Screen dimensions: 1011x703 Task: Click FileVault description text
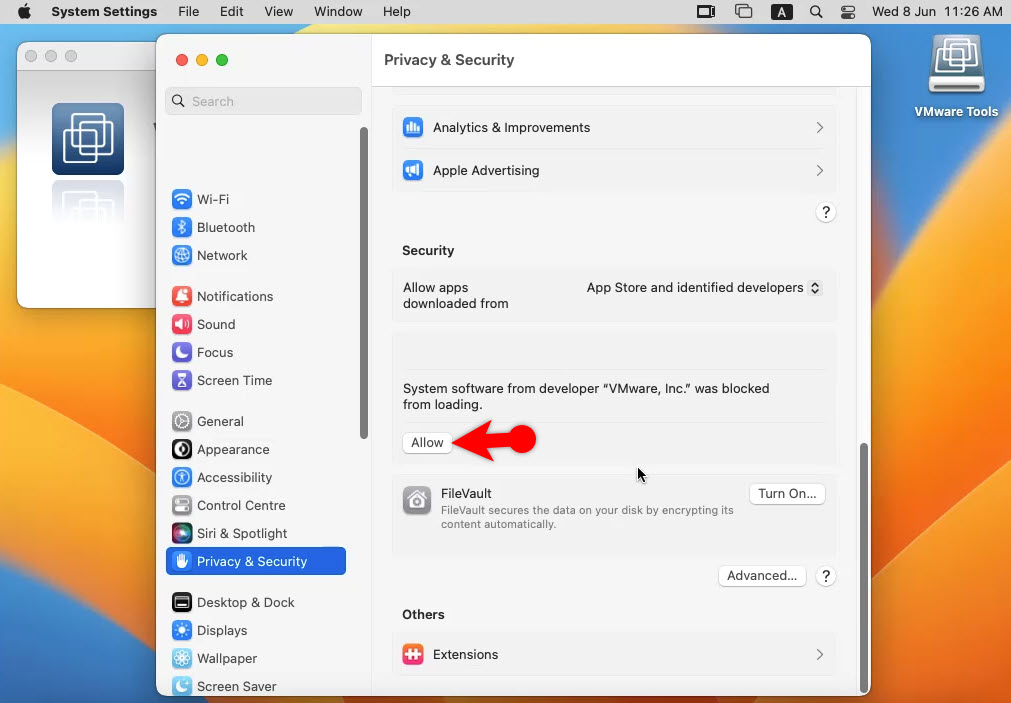[x=587, y=517]
